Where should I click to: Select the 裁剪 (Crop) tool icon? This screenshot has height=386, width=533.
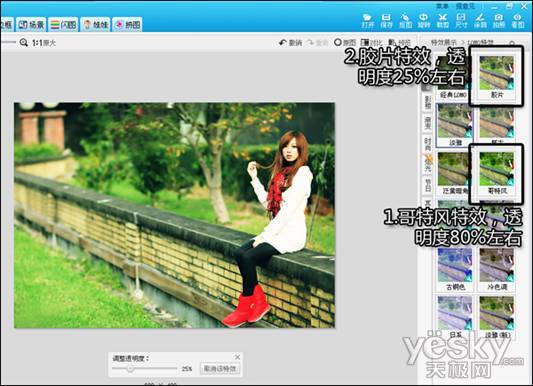pos(443,21)
